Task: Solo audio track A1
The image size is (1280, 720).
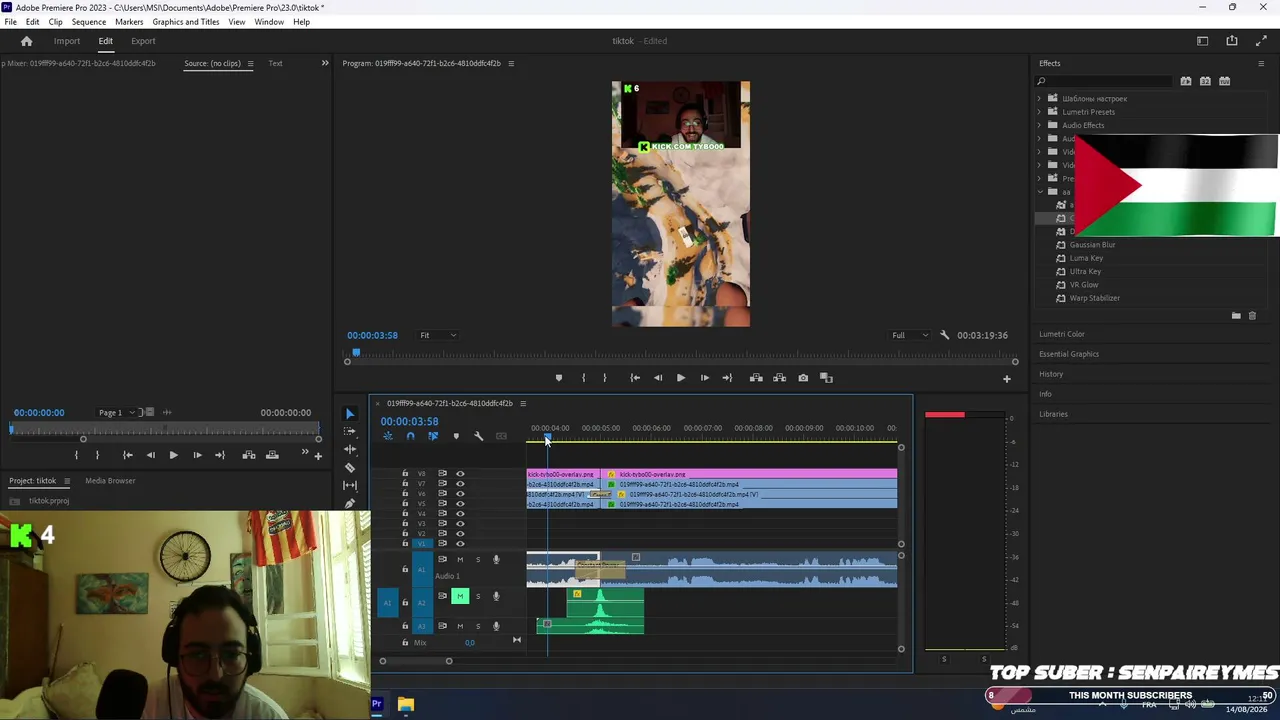Action: (478, 560)
